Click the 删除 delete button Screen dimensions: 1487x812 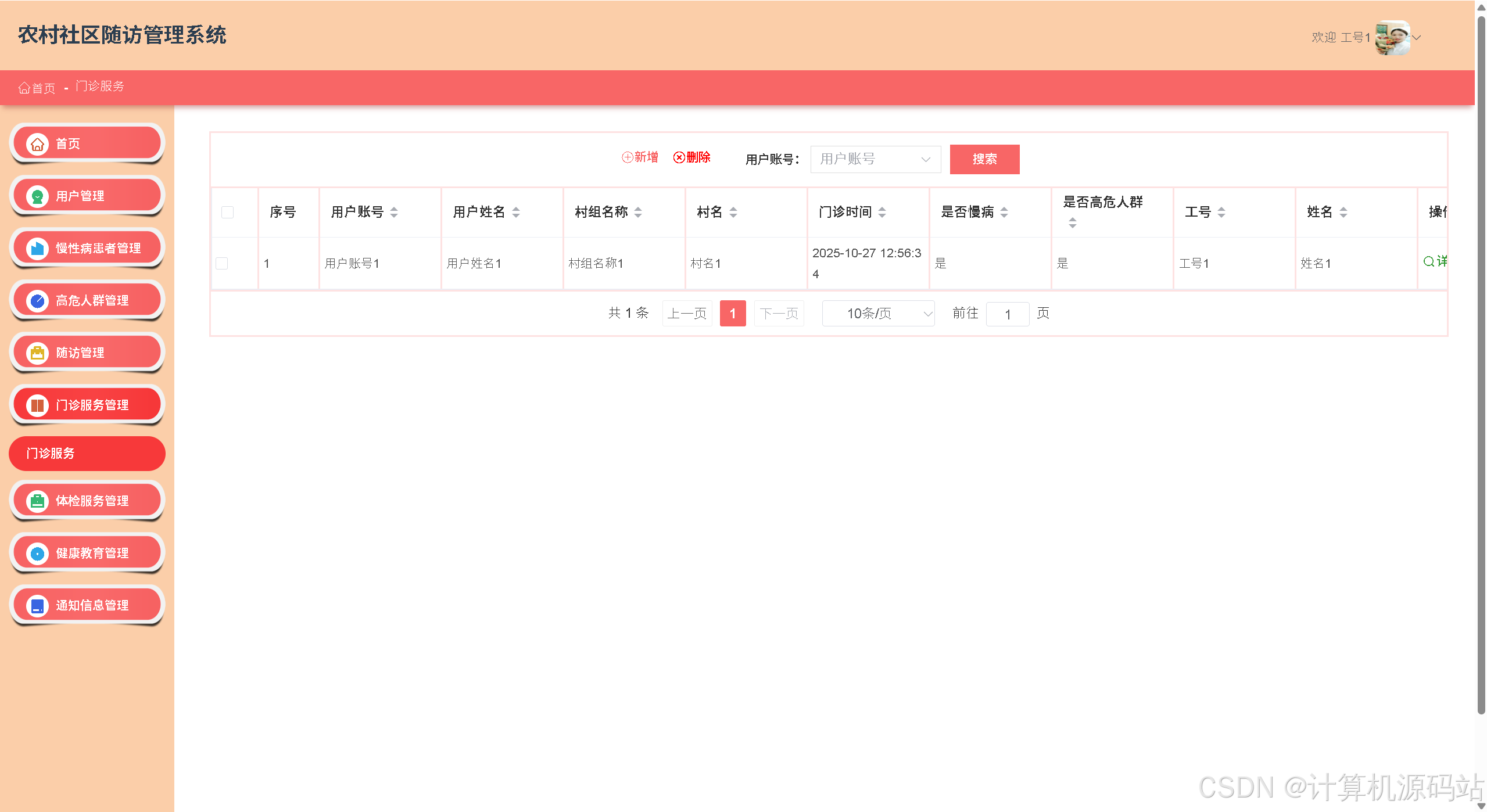691,157
